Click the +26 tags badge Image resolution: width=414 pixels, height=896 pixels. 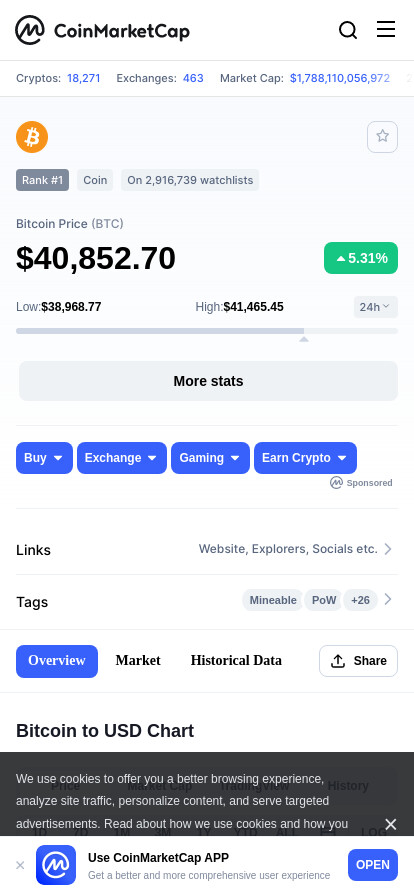(360, 600)
